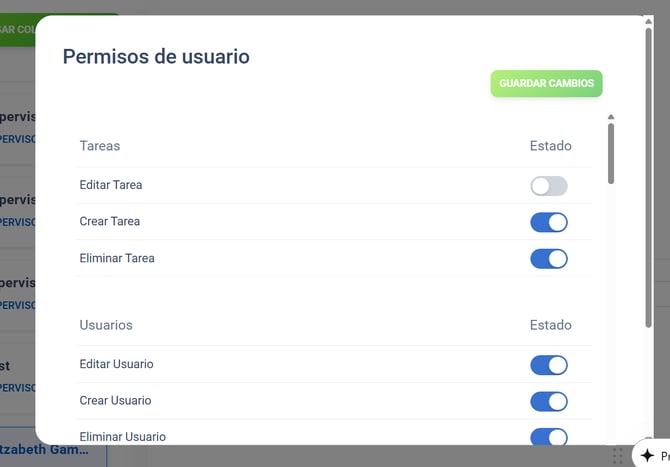
Task: Click the Usuarios section heading
Action: coord(106,325)
